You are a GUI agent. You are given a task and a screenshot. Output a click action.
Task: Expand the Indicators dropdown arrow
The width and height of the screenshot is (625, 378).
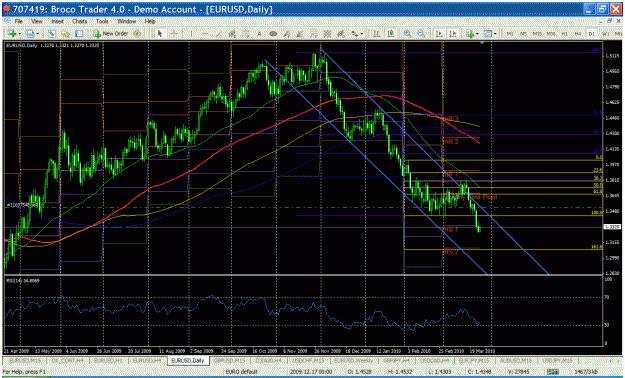click(x=477, y=34)
